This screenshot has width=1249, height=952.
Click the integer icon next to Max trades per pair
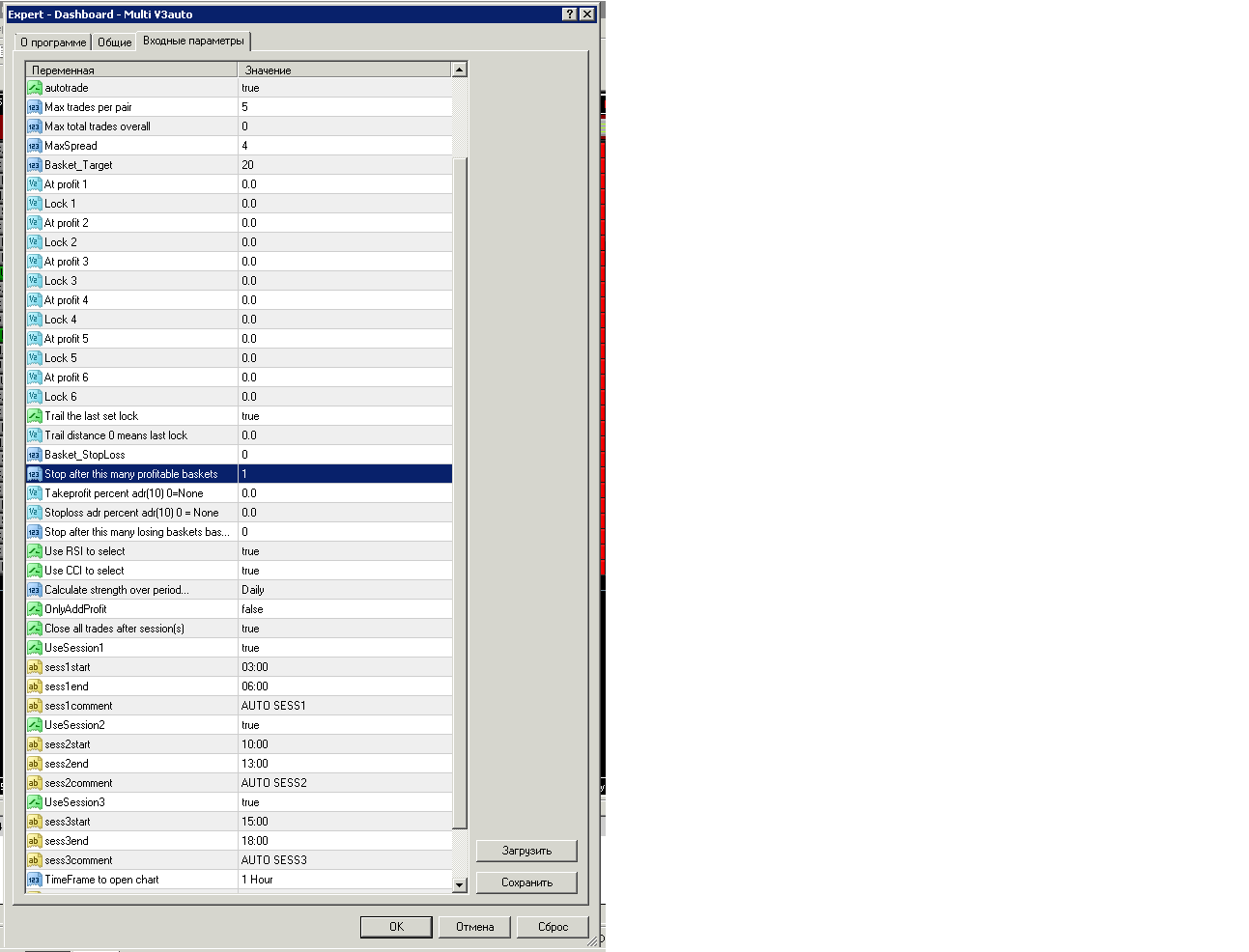pos(34,107)
